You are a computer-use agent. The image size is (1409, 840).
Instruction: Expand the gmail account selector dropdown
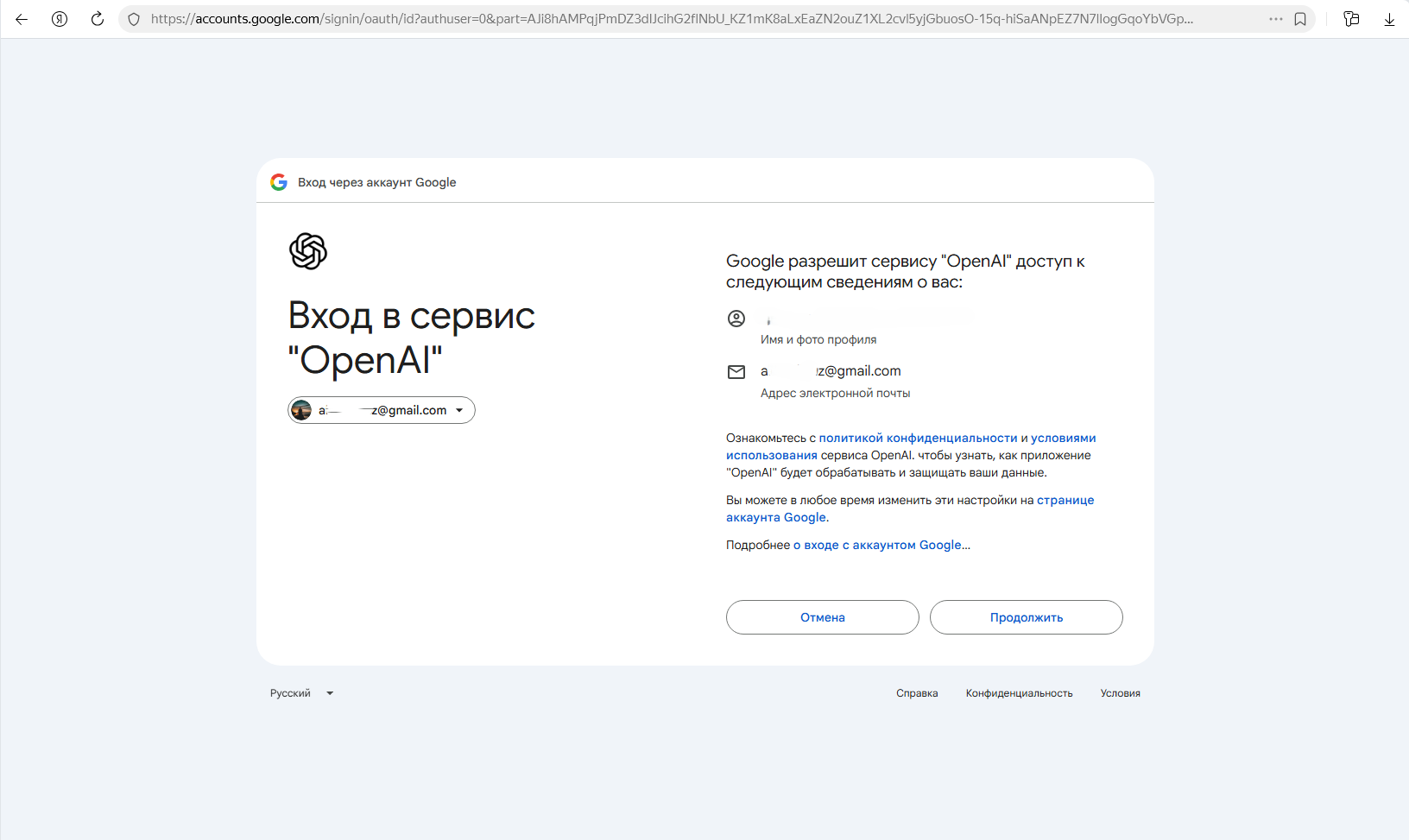pyautogui.click(x=382, y=410)
